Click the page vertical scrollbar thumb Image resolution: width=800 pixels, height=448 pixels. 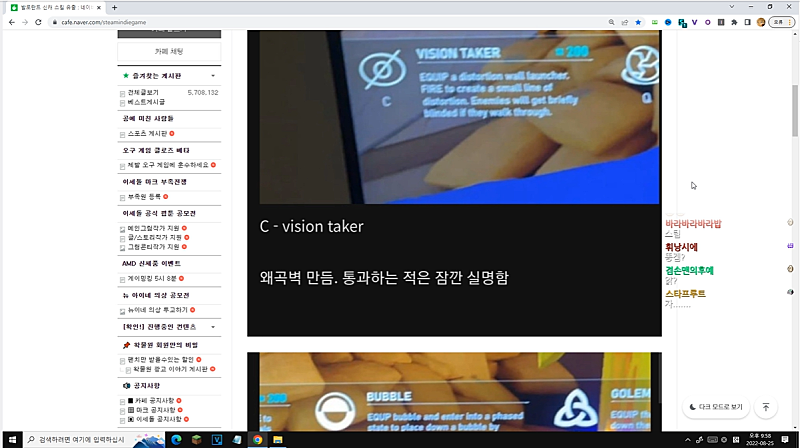tap(795, 111)
